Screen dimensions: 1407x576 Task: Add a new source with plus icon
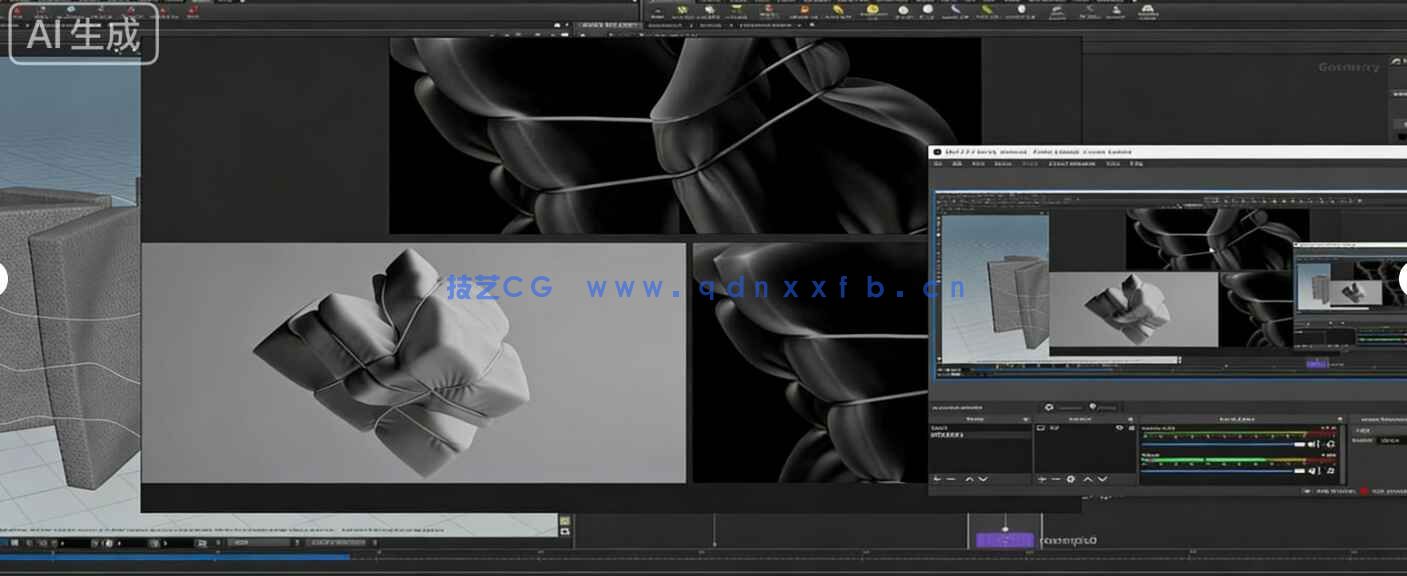(x=1041, y=480)
